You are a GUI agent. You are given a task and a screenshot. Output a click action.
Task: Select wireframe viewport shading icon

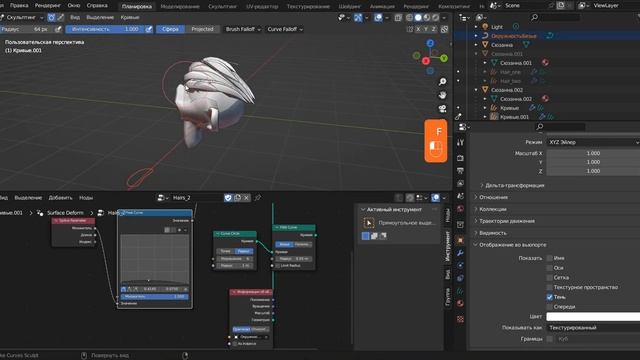tap(409, 18)
